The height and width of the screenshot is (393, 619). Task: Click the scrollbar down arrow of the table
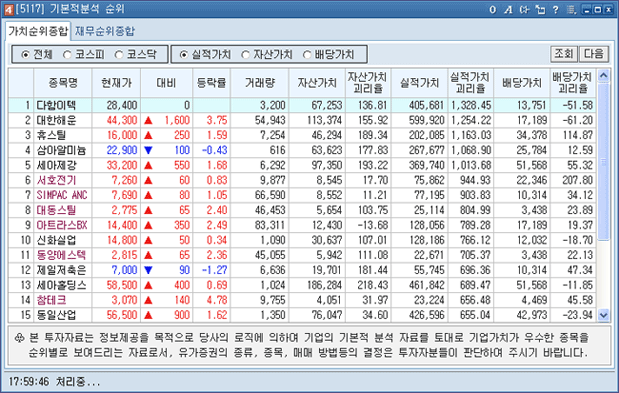(603, 315)
